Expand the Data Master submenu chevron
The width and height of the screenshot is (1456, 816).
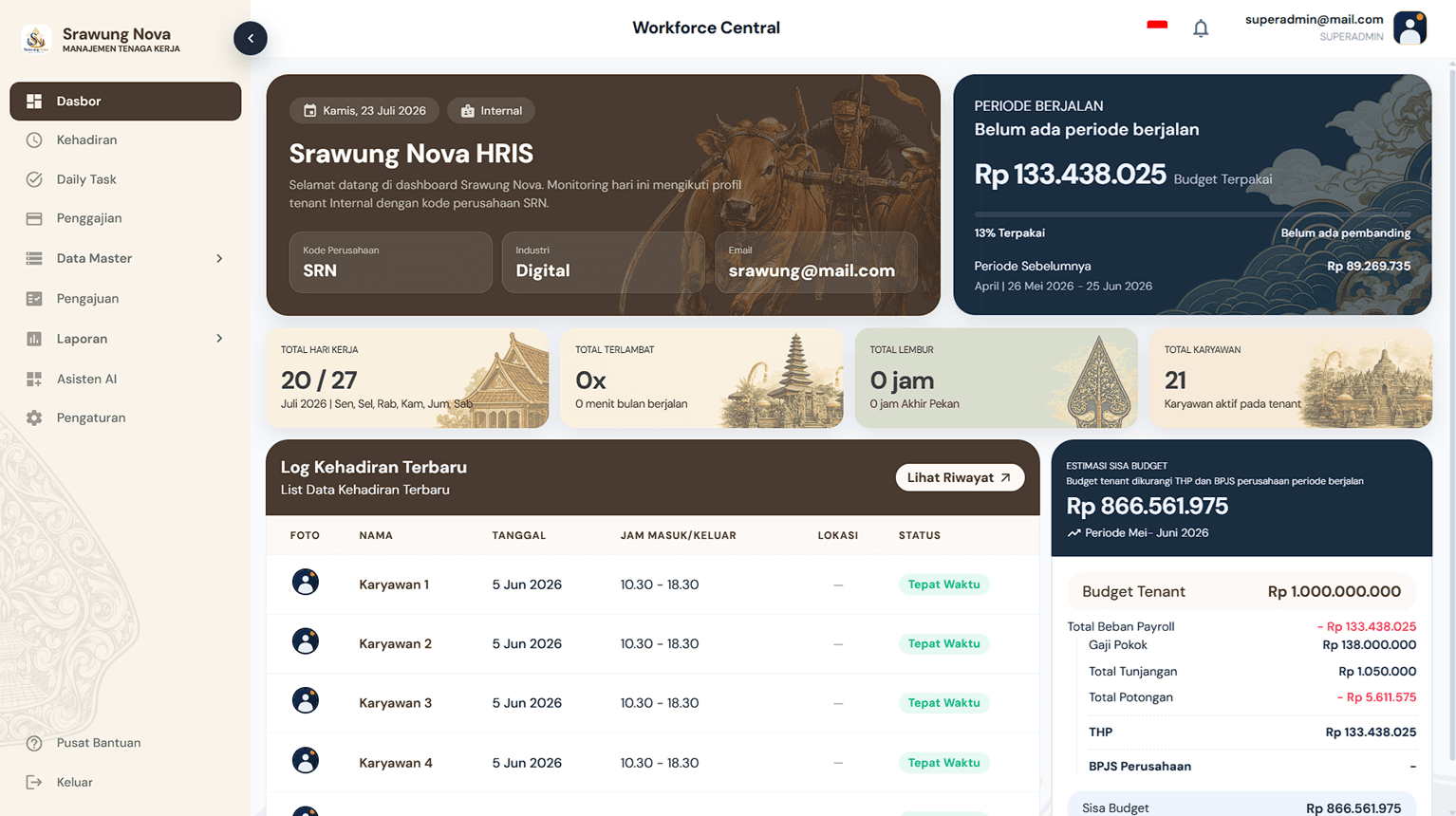(219, 258)
